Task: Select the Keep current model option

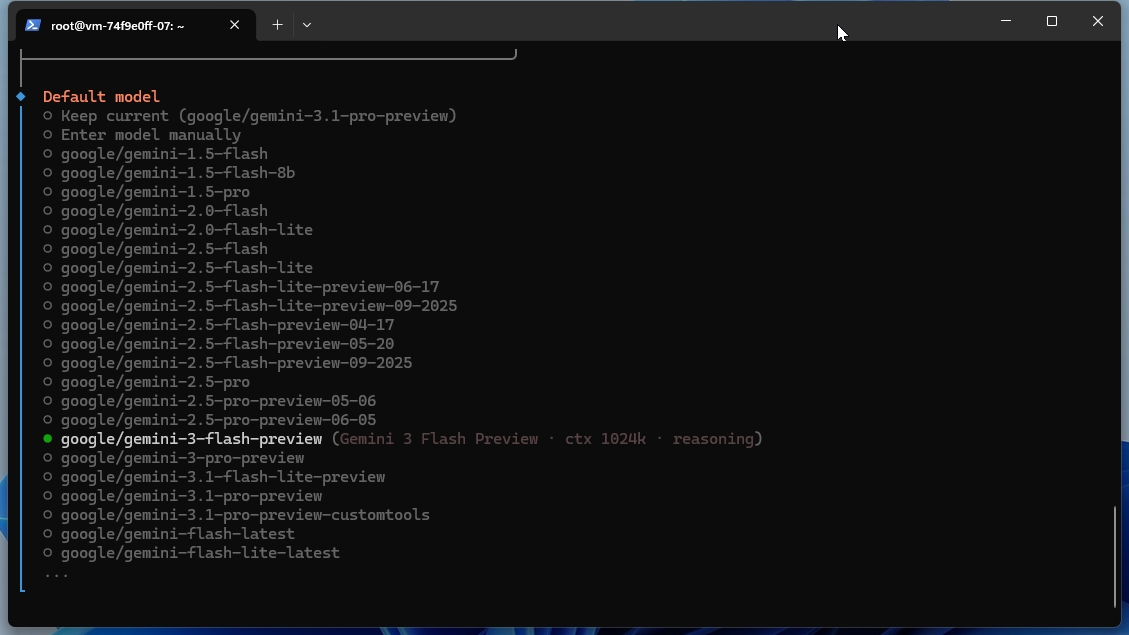Action: point(258,115)
